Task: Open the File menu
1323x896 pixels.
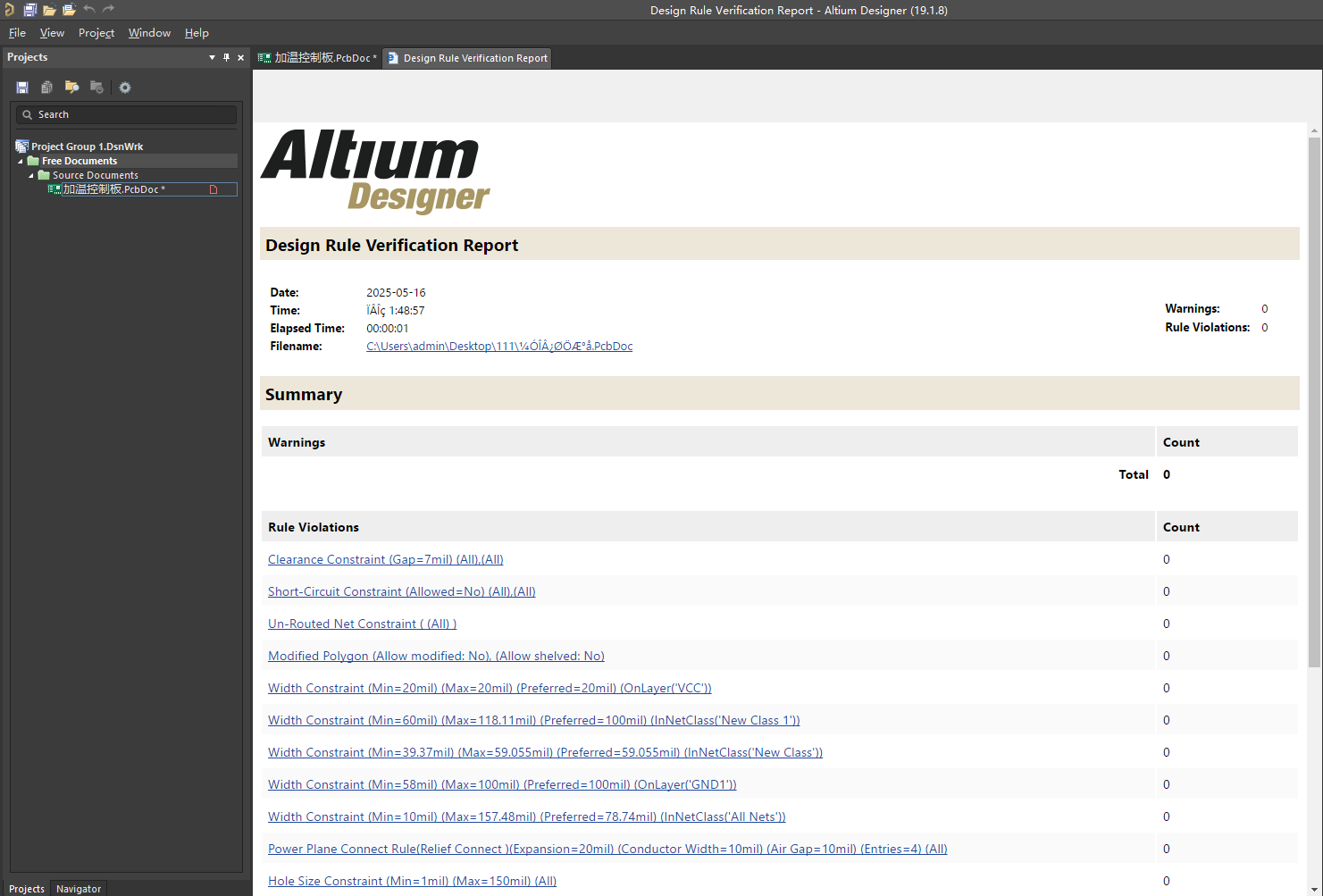Action: point(17,33)
